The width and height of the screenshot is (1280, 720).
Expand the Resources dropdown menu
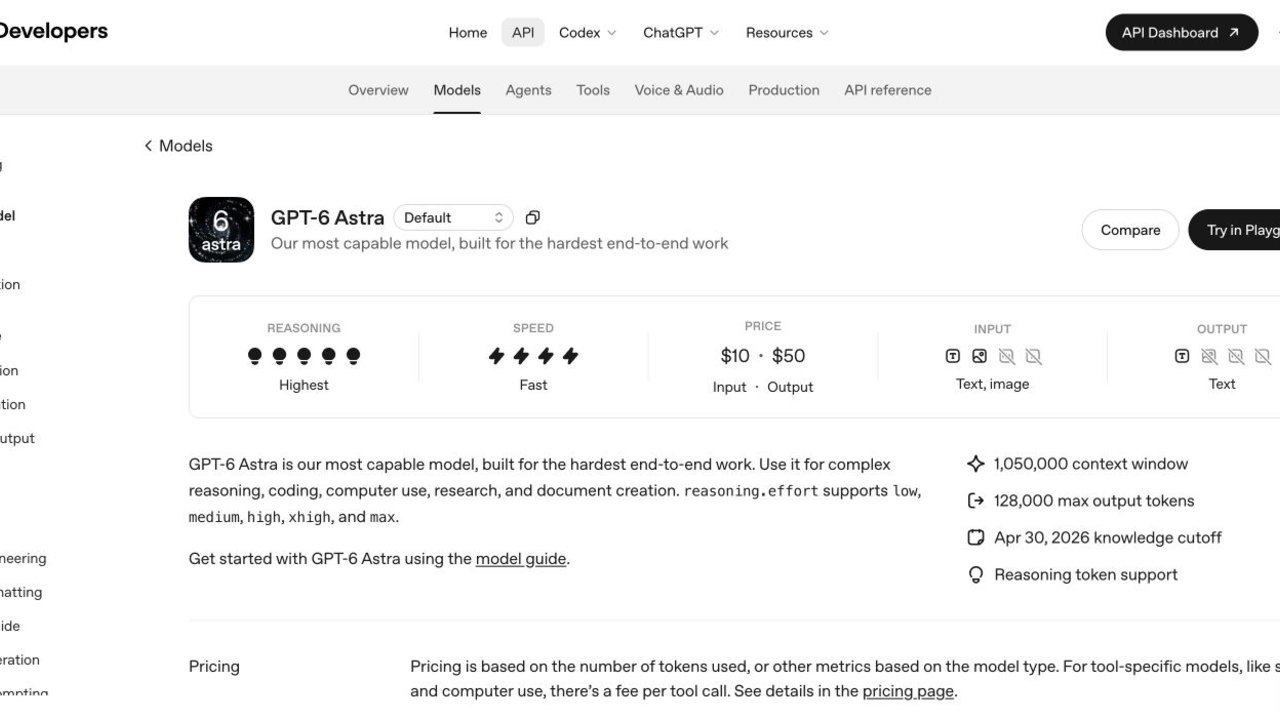[787, 33]
